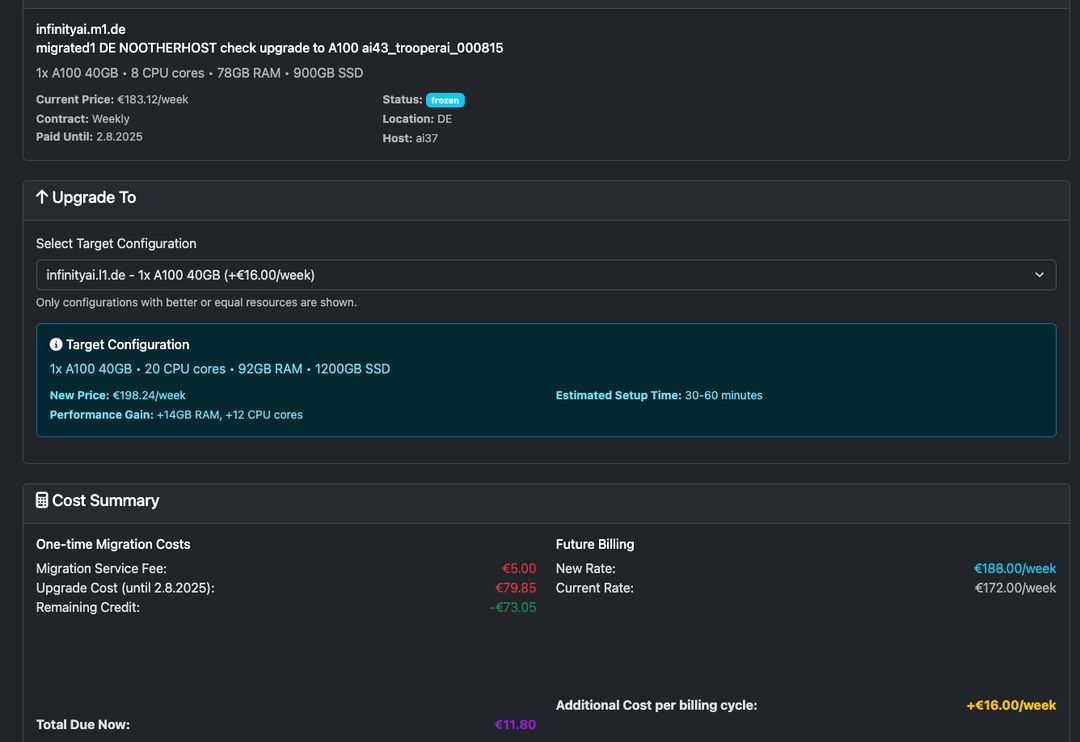Click Upgrade Cost (until 2.8.2025) label

click(x=125, y=588)
